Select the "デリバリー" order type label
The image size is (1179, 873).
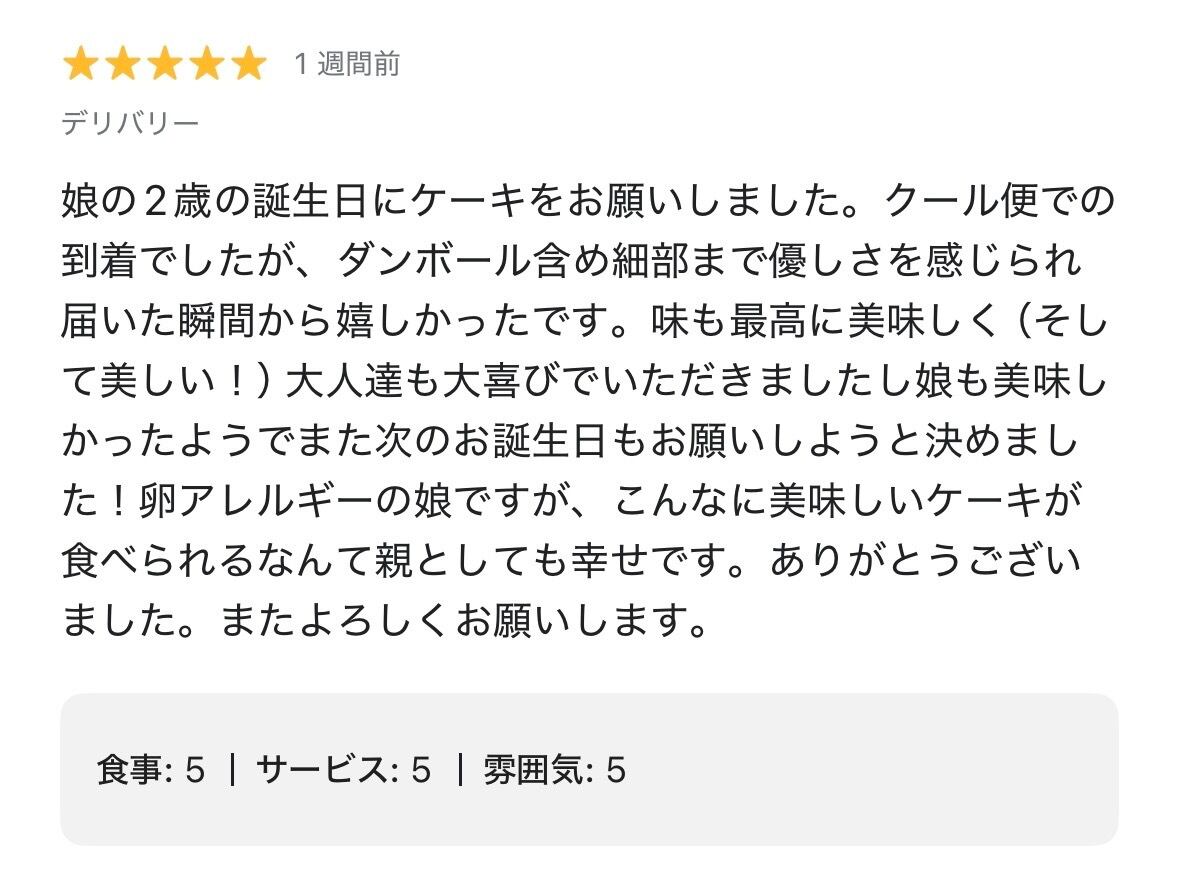pos(130,123)
